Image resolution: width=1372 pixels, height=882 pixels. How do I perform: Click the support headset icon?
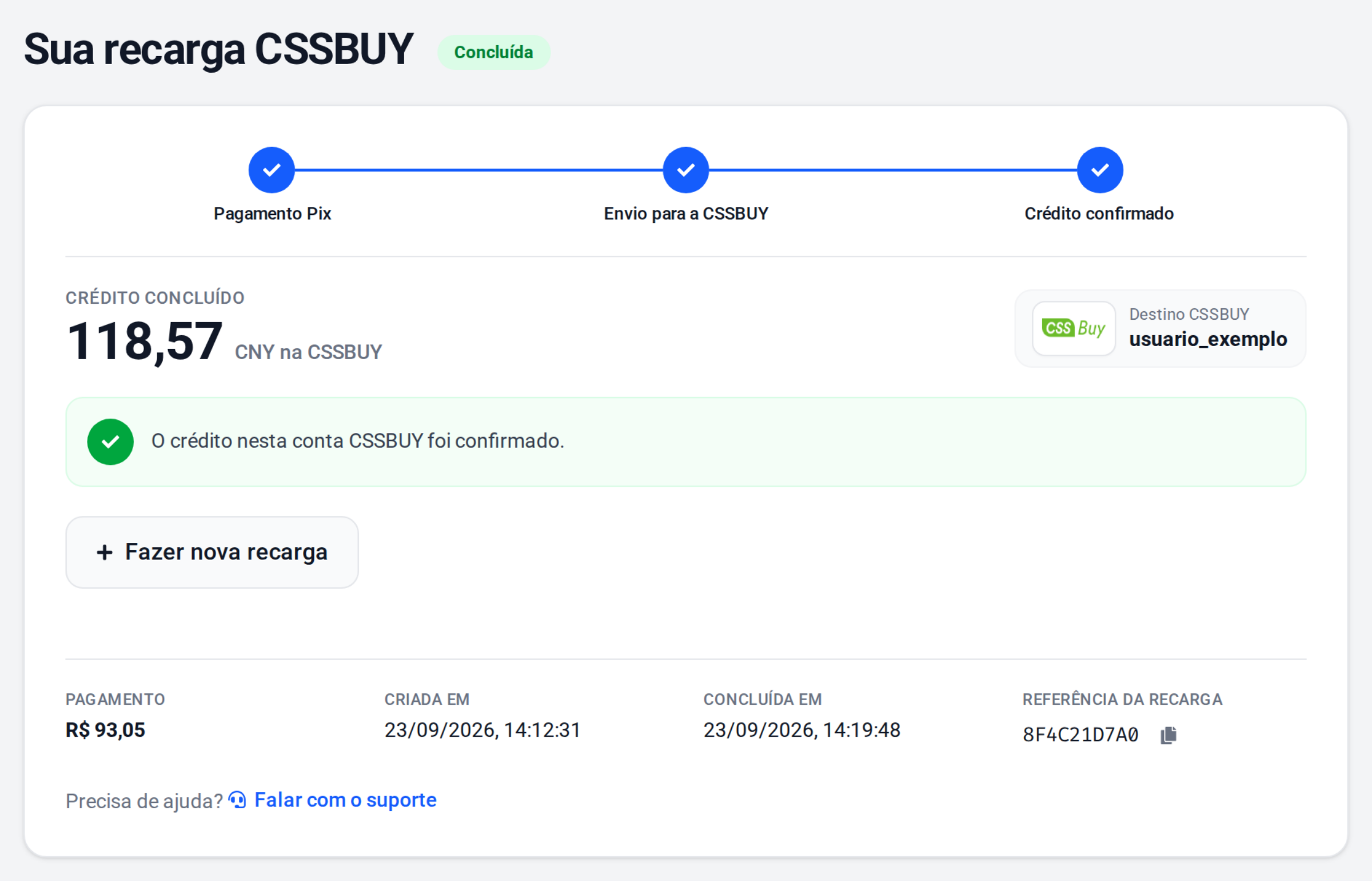(238, 800)
